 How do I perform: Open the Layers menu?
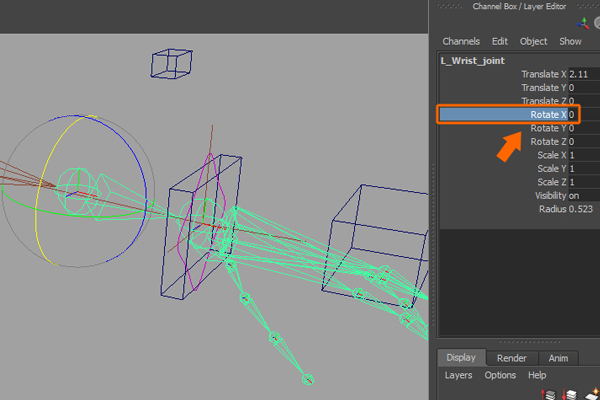point(458,375)
